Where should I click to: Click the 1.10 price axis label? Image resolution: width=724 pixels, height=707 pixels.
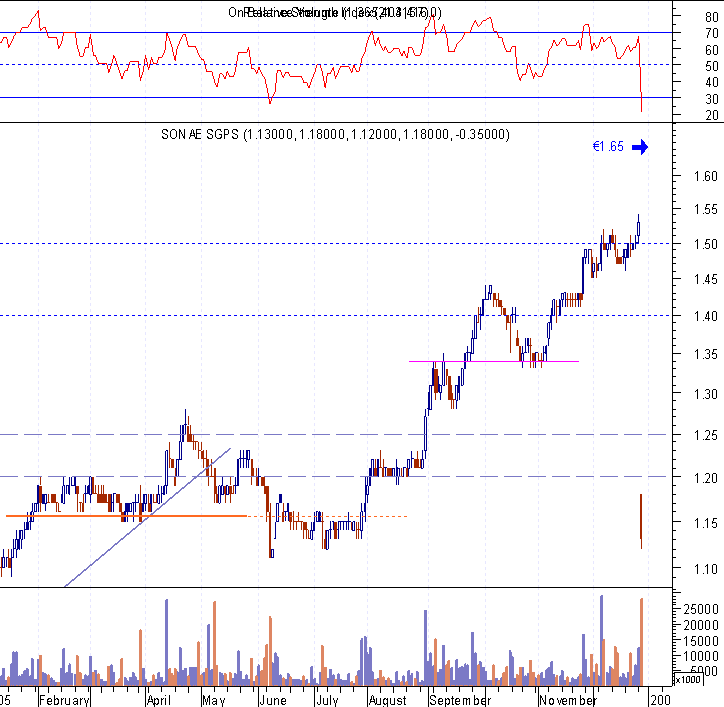(x=706, y=569)
